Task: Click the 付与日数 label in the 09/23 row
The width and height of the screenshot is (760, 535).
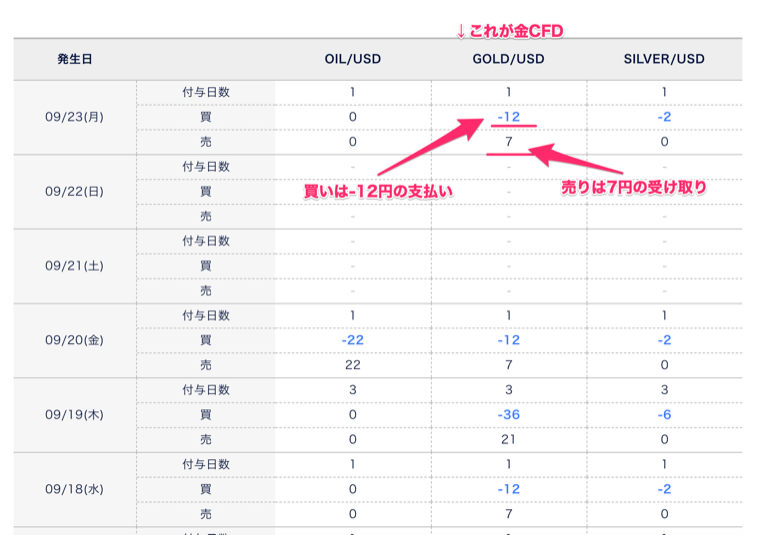Action: click(206, 92)
